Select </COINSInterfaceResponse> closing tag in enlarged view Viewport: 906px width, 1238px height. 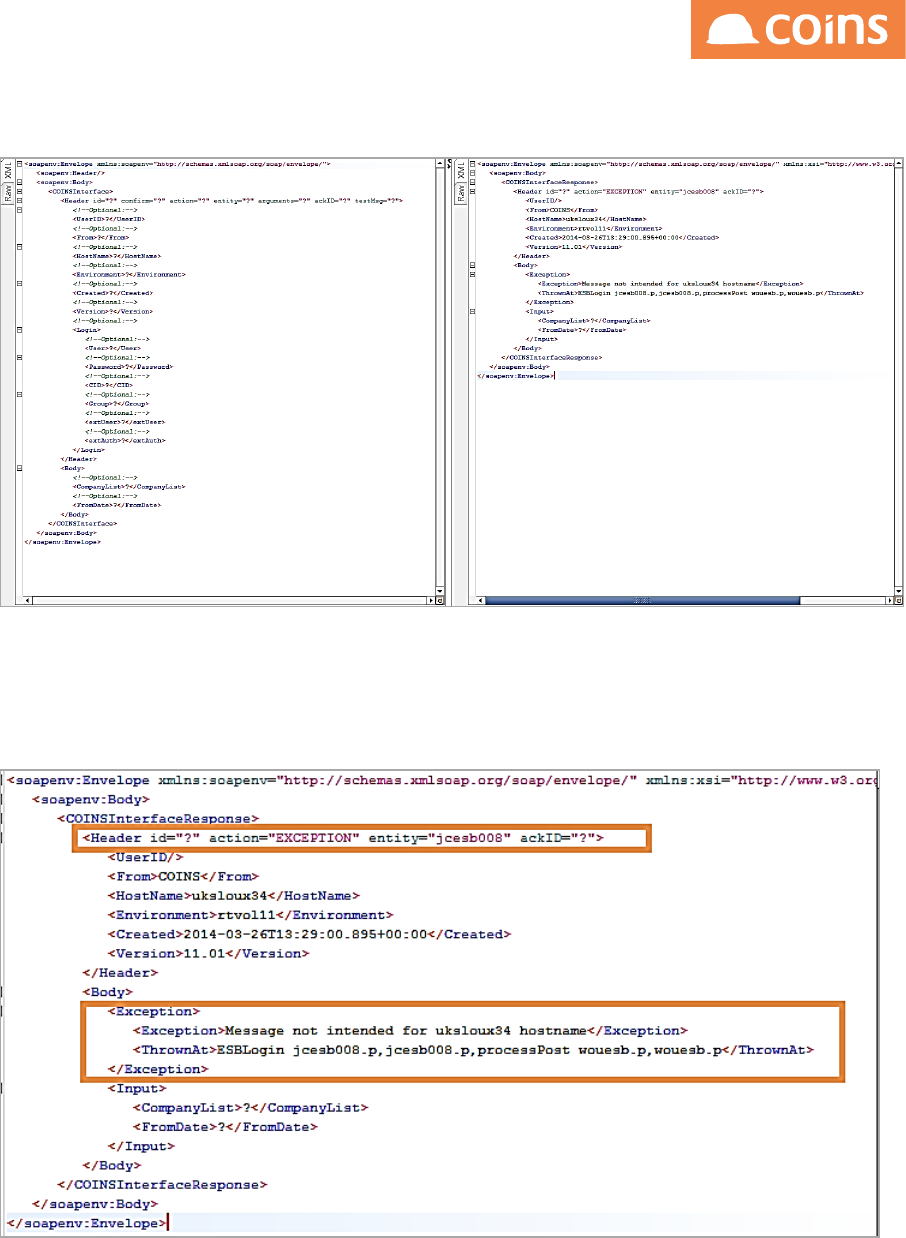(x=162, y=1184)
